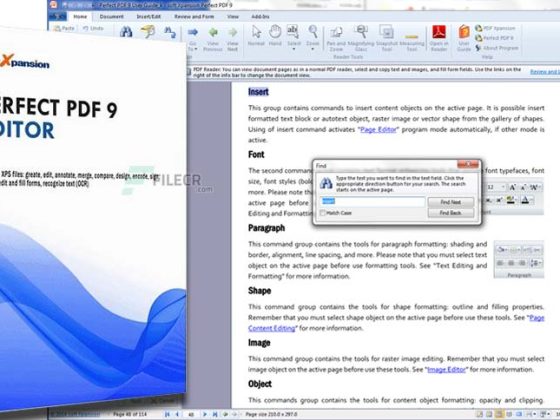Click the Find dialog text field

(372, 201)
